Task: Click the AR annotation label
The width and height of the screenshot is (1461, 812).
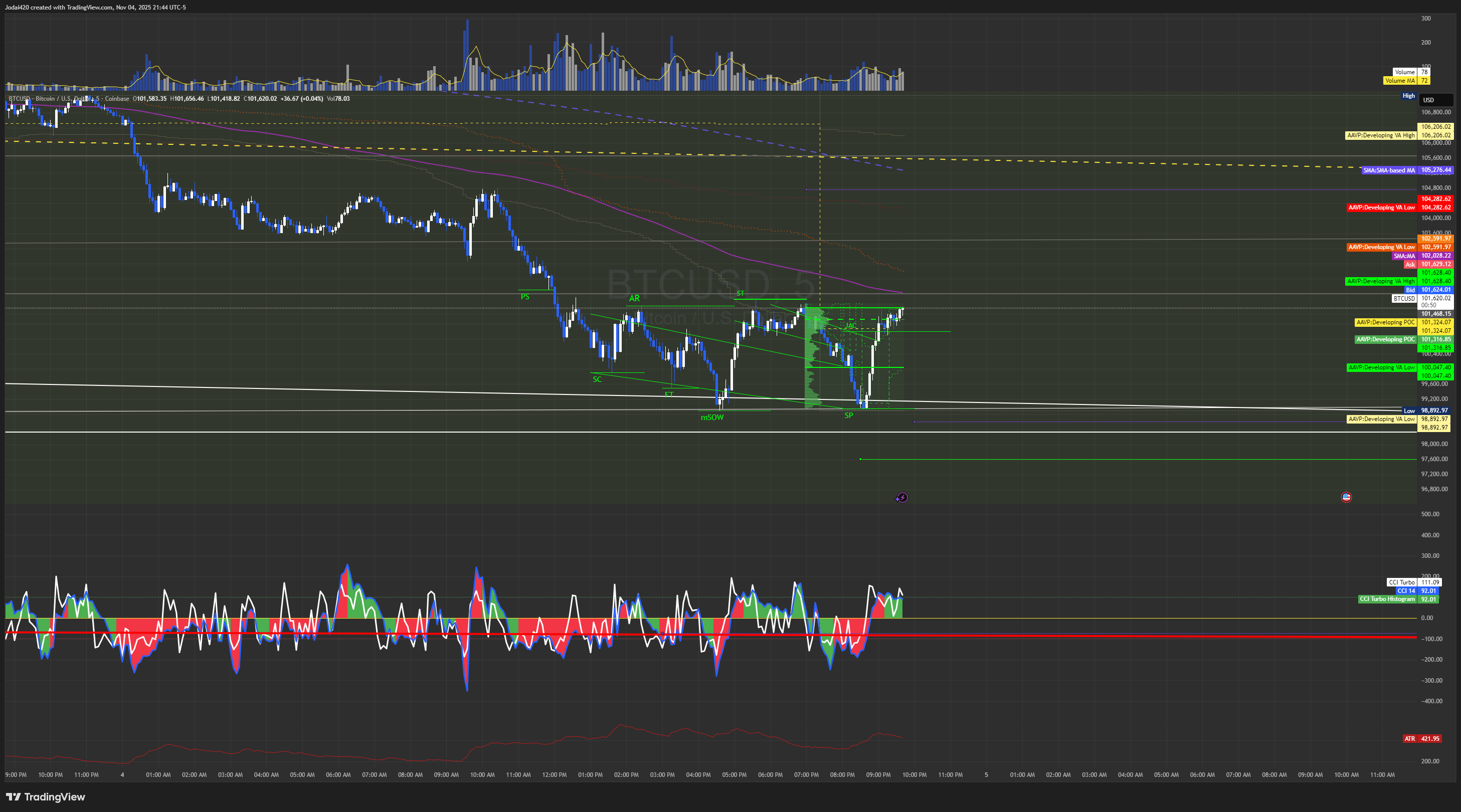Action: [x=634, y=298]
